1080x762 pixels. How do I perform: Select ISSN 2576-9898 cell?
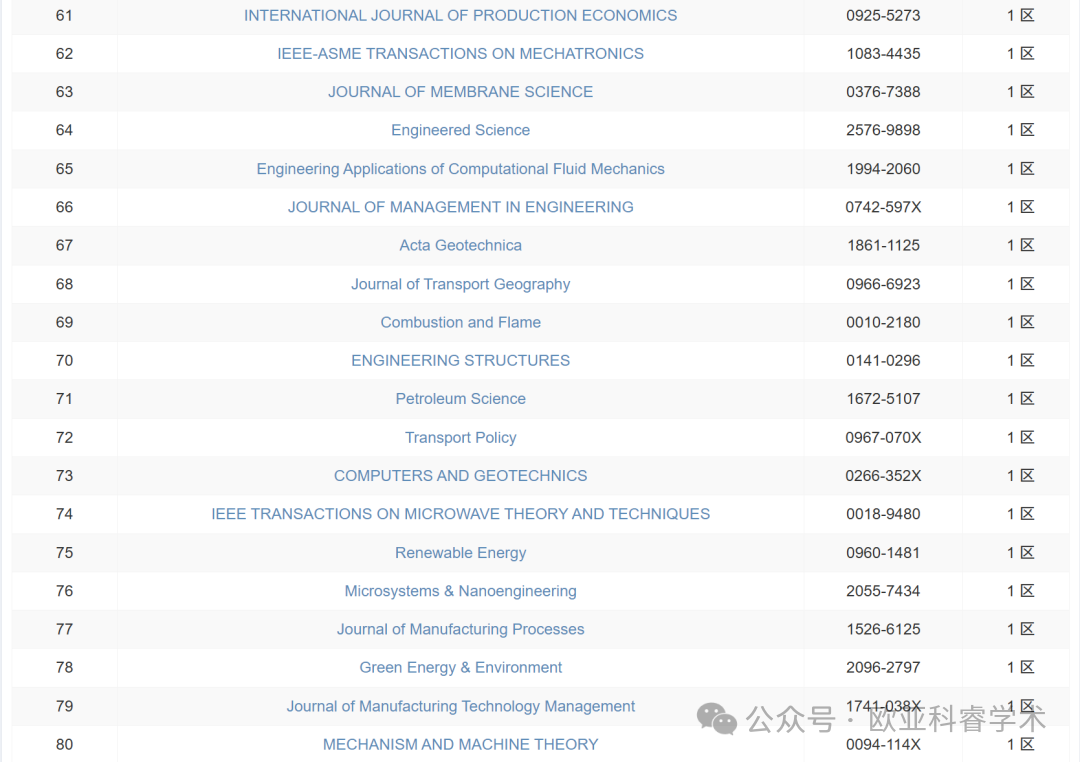[x=883, y=130]
